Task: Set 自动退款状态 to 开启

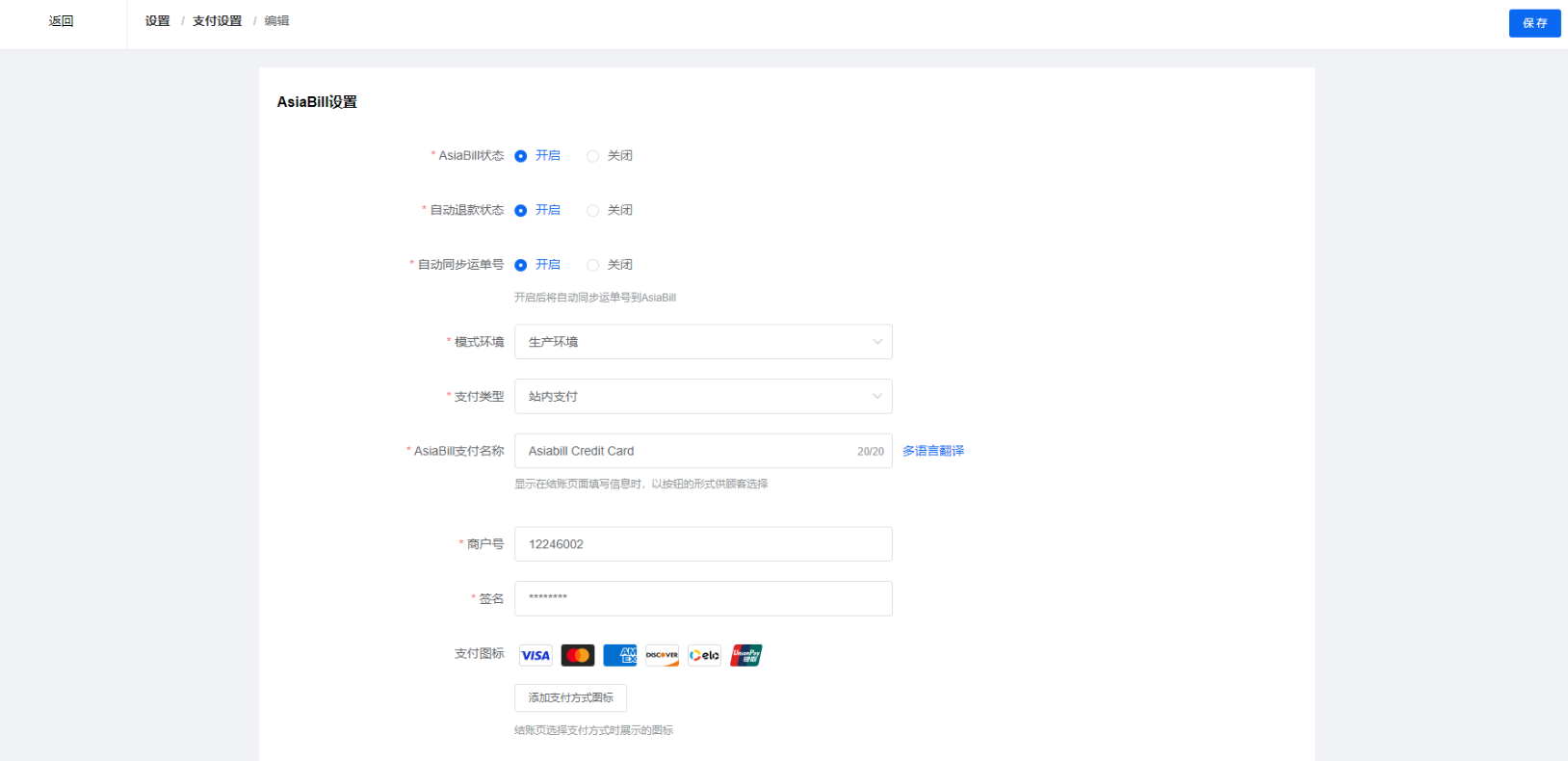Action: [537, 210]
